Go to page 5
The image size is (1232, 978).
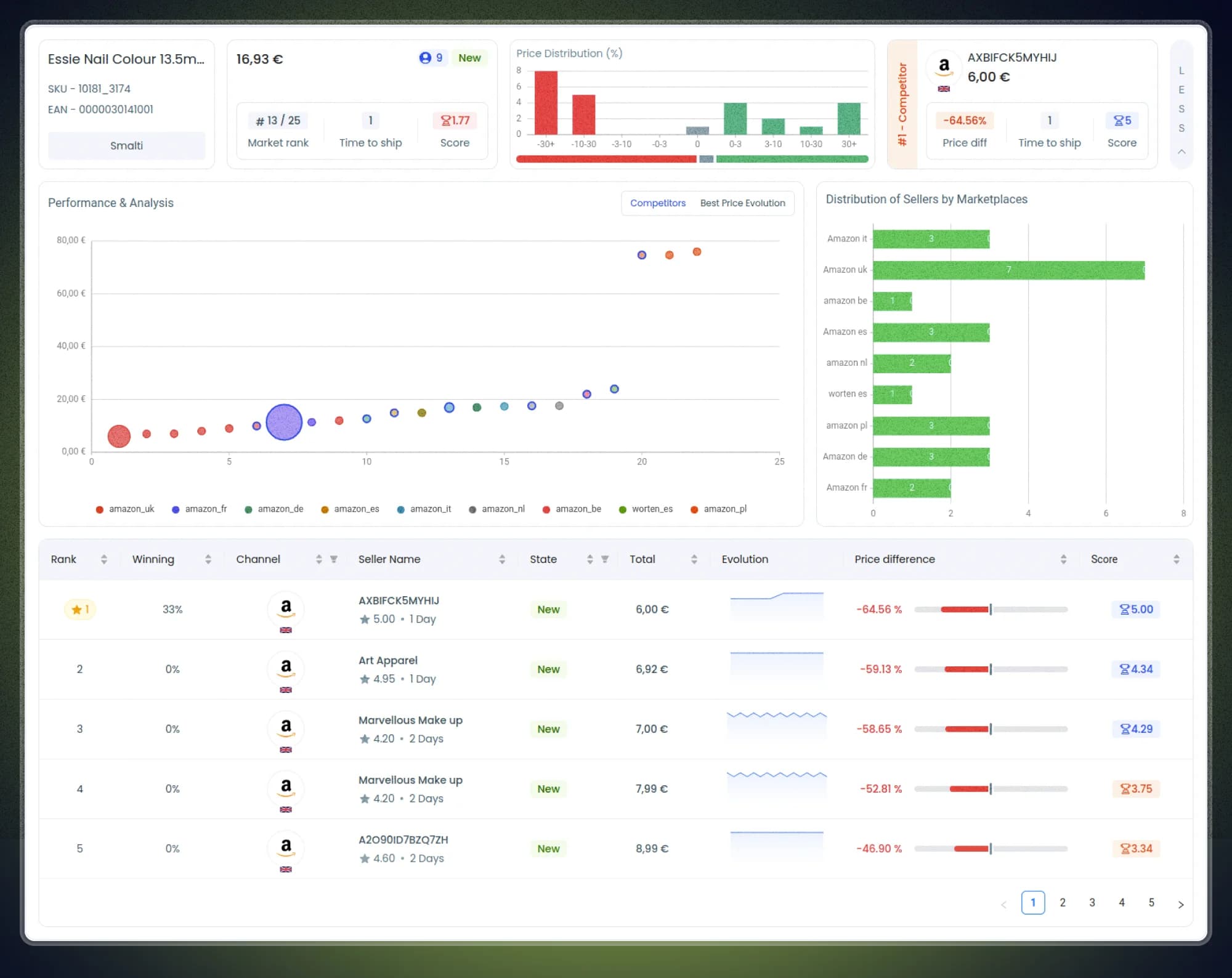(1151, 903)
